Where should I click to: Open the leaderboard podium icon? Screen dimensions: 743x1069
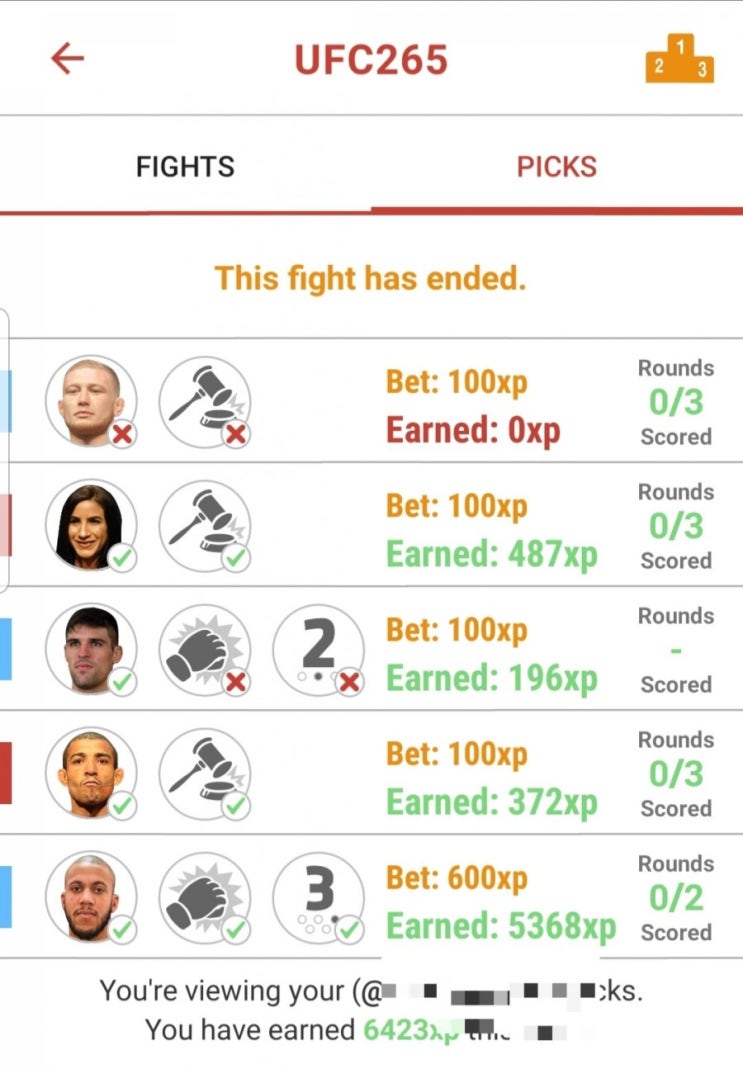click(679, 59)
